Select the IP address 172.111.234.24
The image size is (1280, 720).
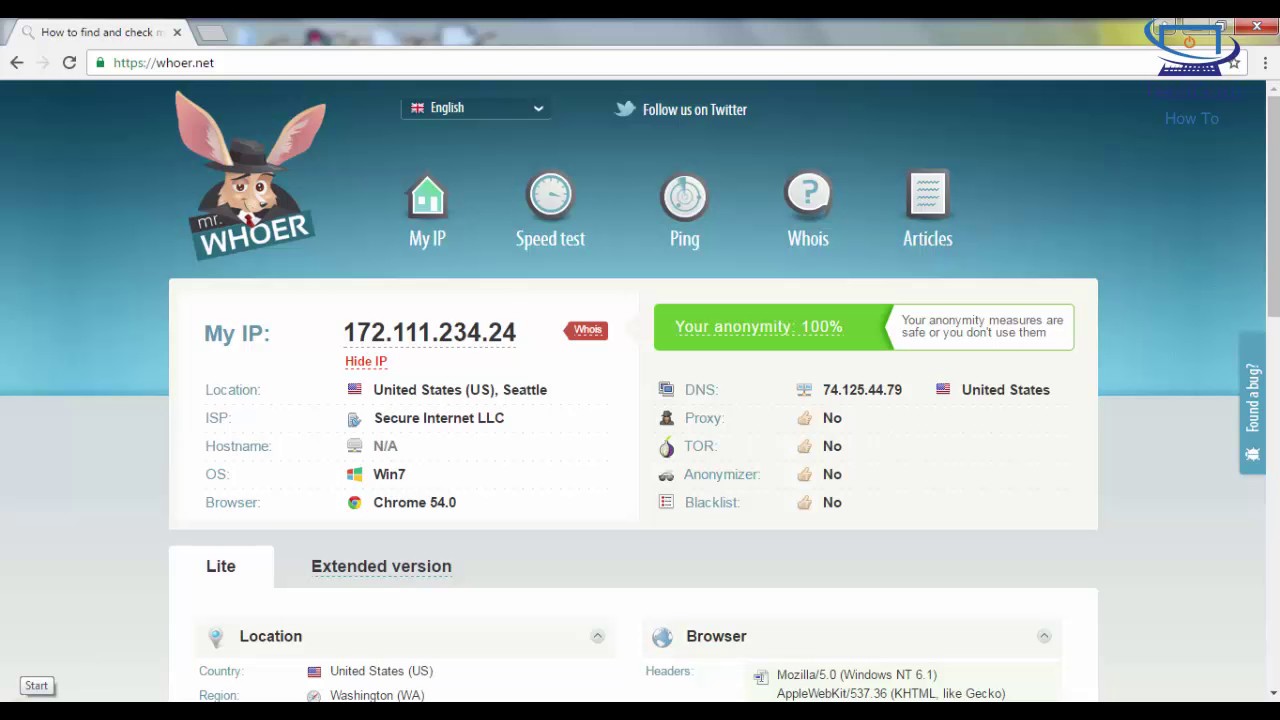[430, 332]
